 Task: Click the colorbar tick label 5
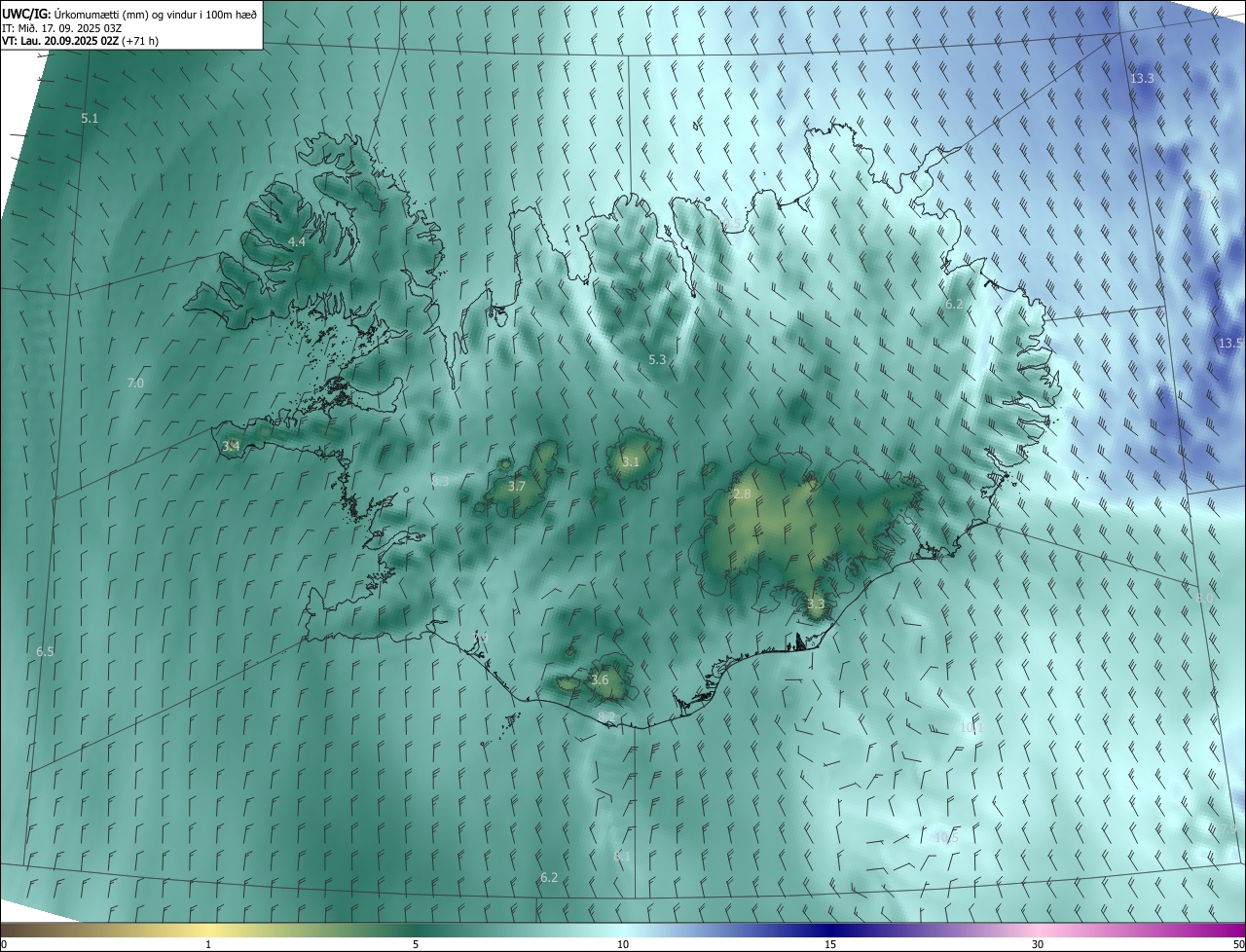[416, 945]
